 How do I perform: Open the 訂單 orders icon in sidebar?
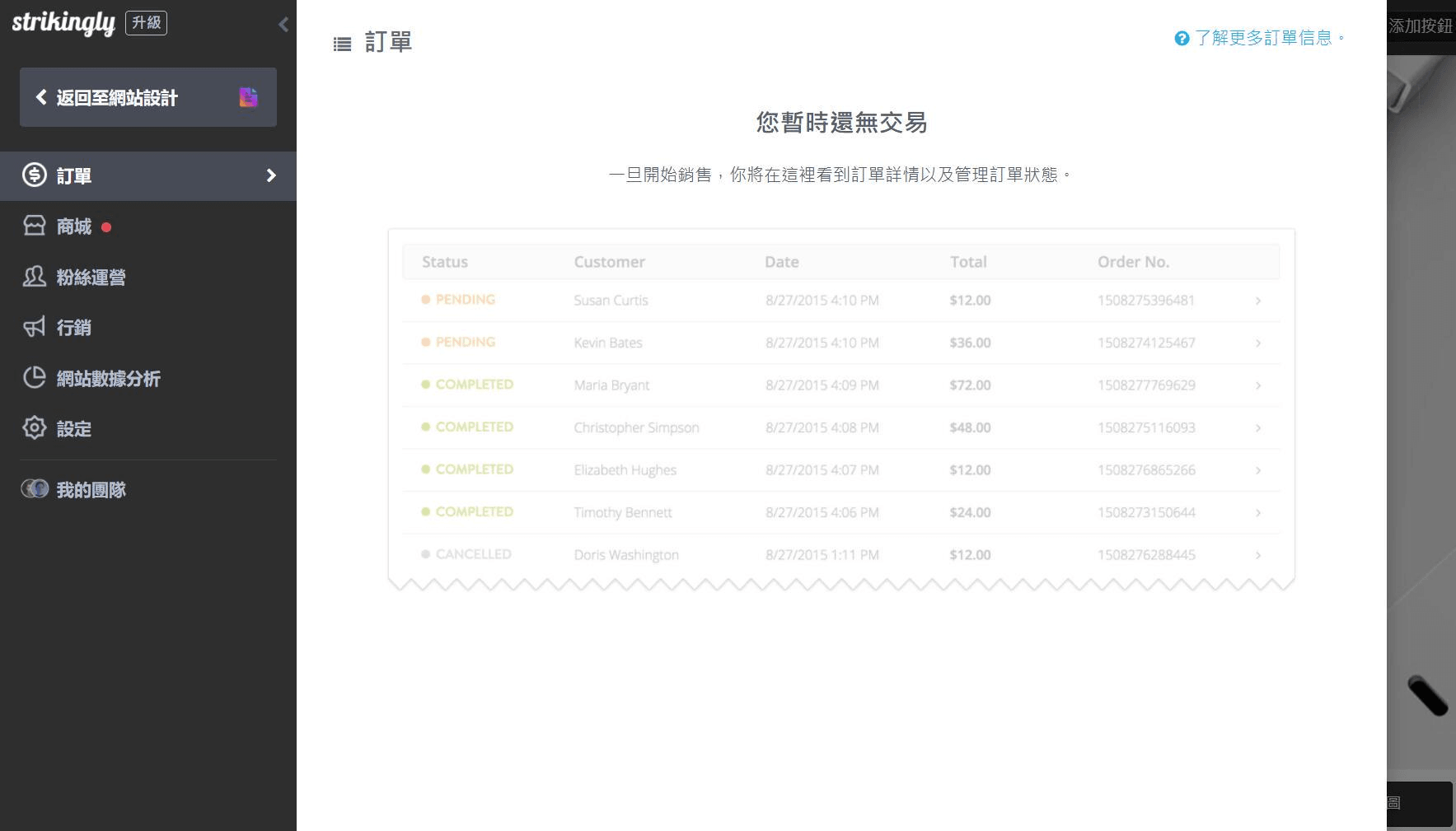click(34, 175)
